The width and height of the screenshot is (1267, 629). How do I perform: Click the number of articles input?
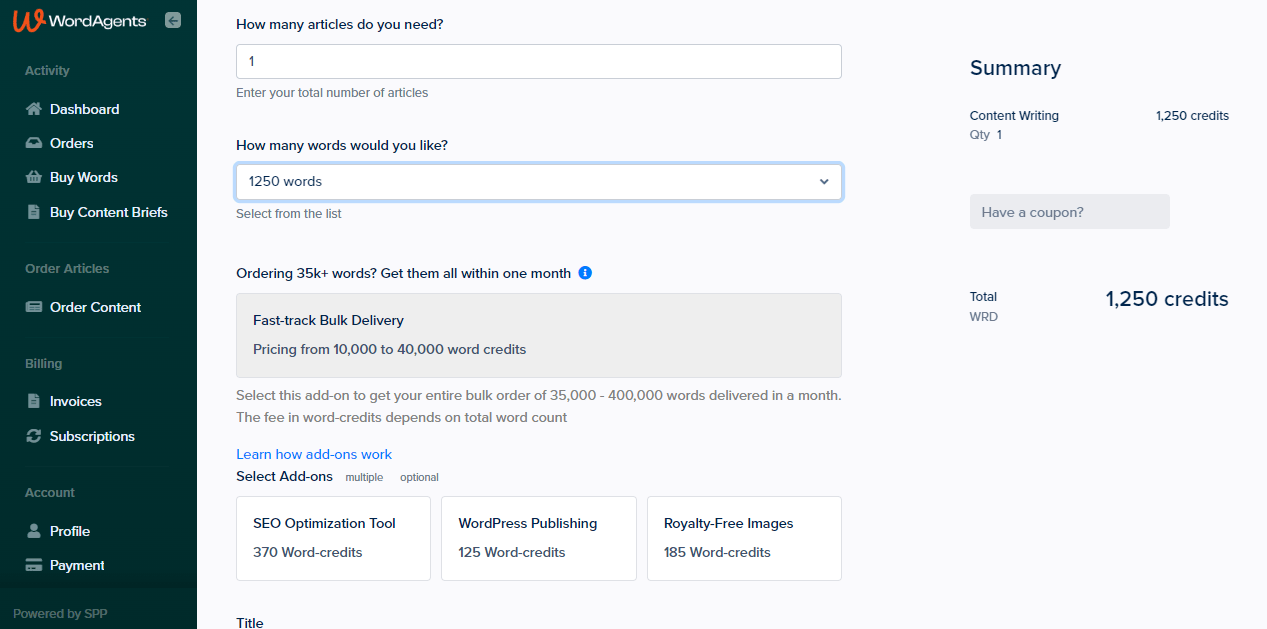click(538, 61)
